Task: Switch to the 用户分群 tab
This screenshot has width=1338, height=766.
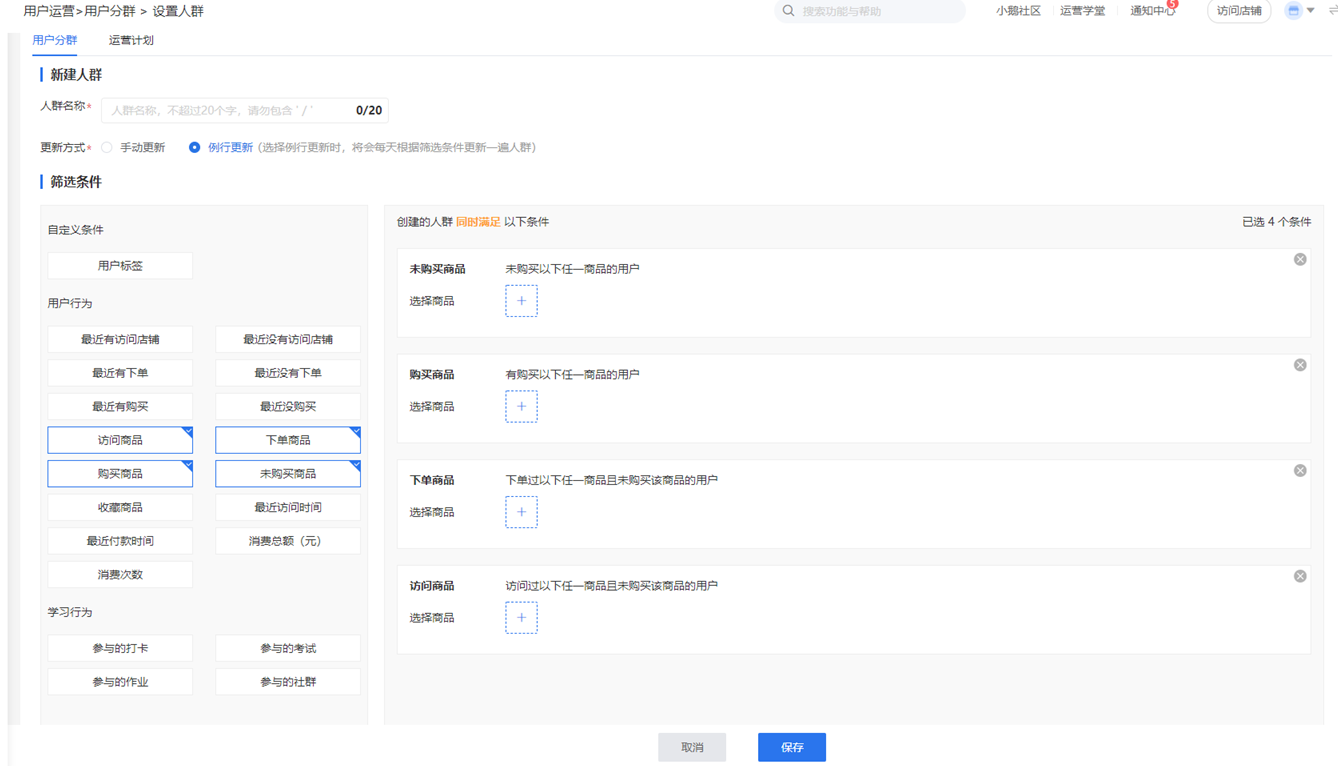Action: coord(55,40)
